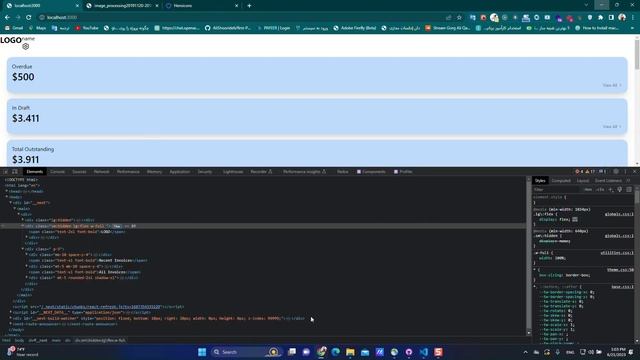Screen dimensions: 640x360
Task: Click the $500 Overdue amount
Action: coord(23,77)
